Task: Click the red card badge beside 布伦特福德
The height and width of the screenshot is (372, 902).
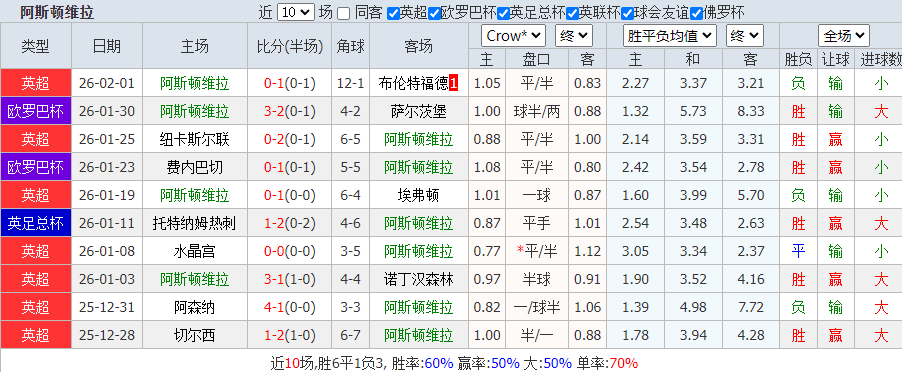Action: (454, 84)
